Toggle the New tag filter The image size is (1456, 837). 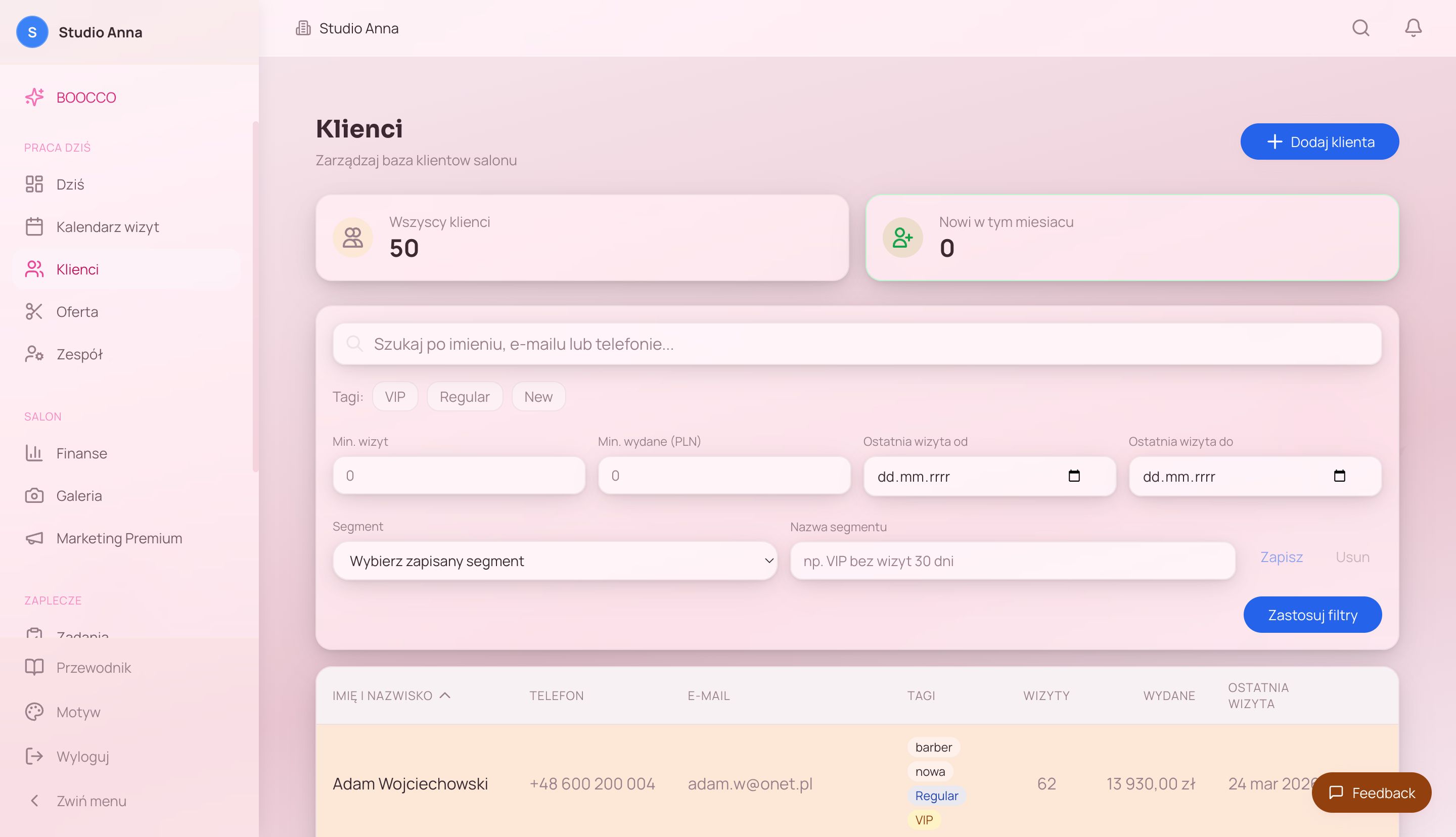[538, 397]
